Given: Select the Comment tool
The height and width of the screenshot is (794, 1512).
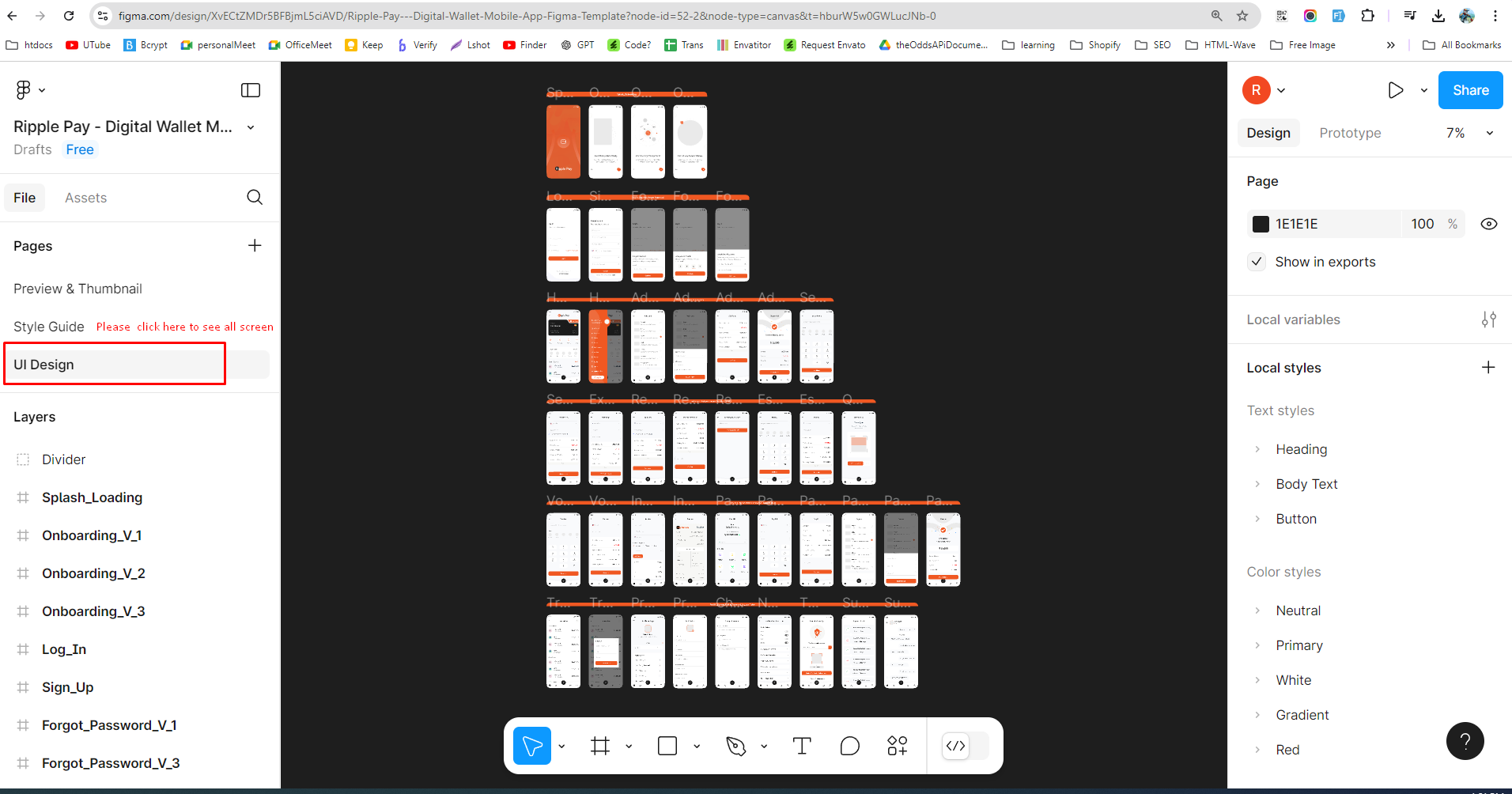Looking at the screenshot, I should coord(850,746).
